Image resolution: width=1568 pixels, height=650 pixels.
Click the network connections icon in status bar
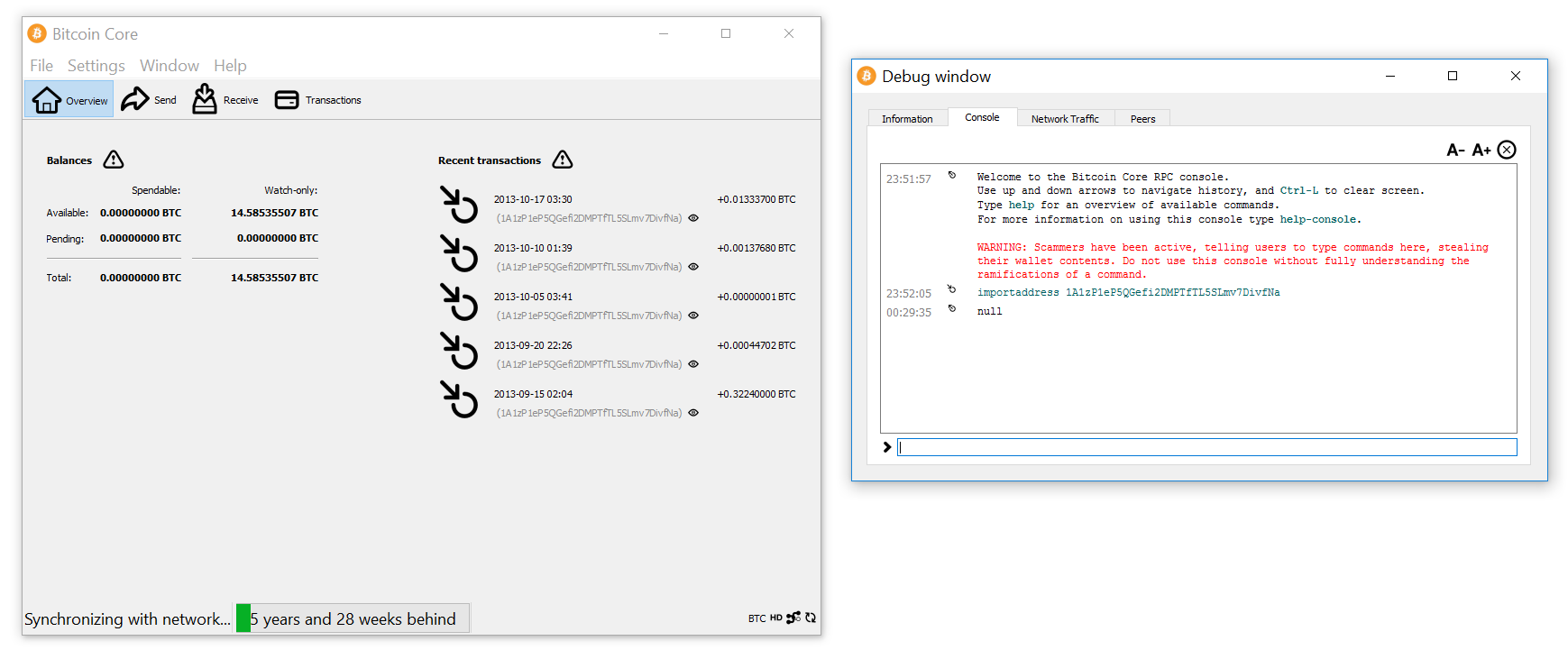coord(793,618)
